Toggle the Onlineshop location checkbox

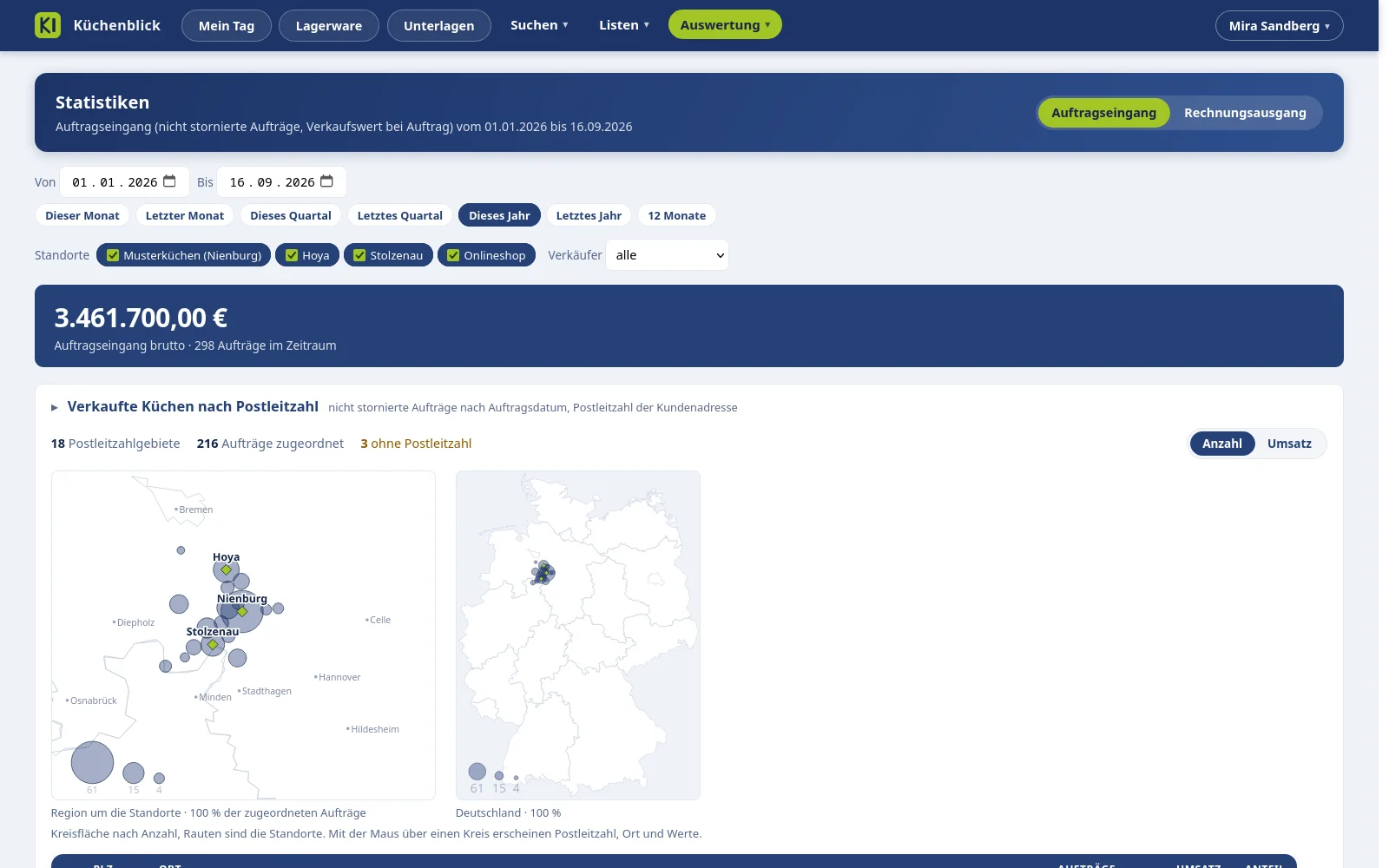[x=453, y=255]
